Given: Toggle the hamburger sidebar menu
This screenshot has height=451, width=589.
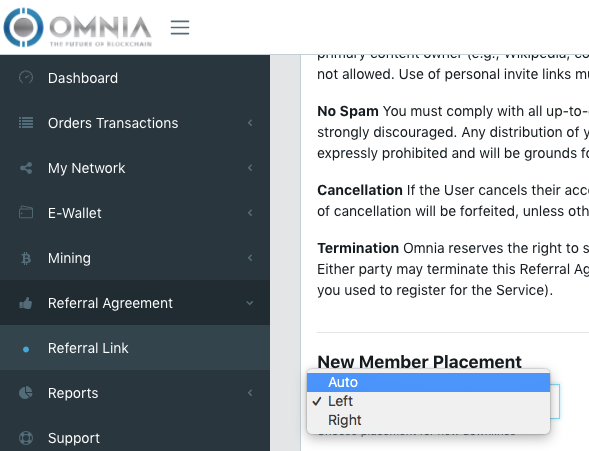Looking at the screenshot, I should tap(180, 28).
